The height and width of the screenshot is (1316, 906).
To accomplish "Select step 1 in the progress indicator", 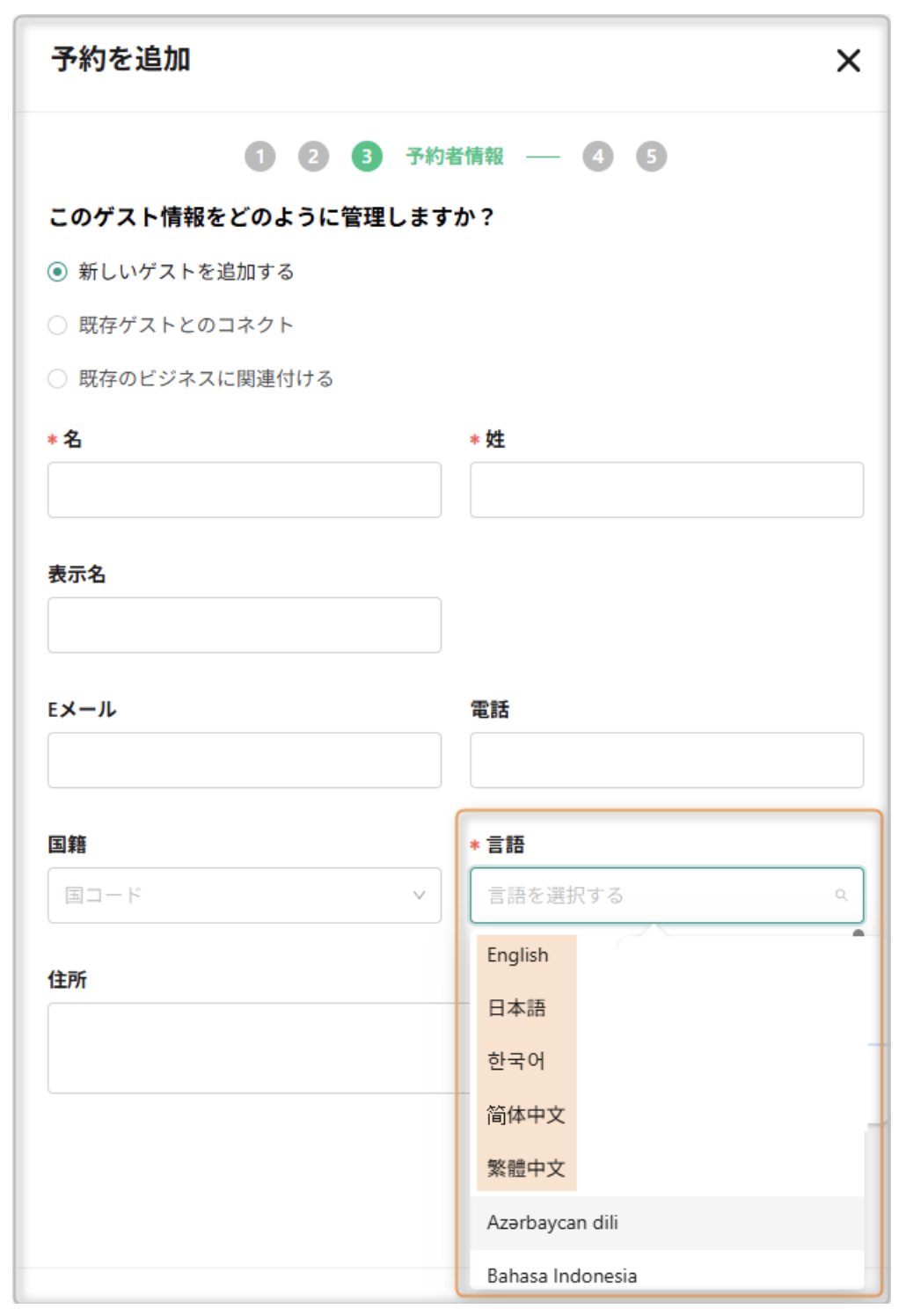I will (262, 156).
